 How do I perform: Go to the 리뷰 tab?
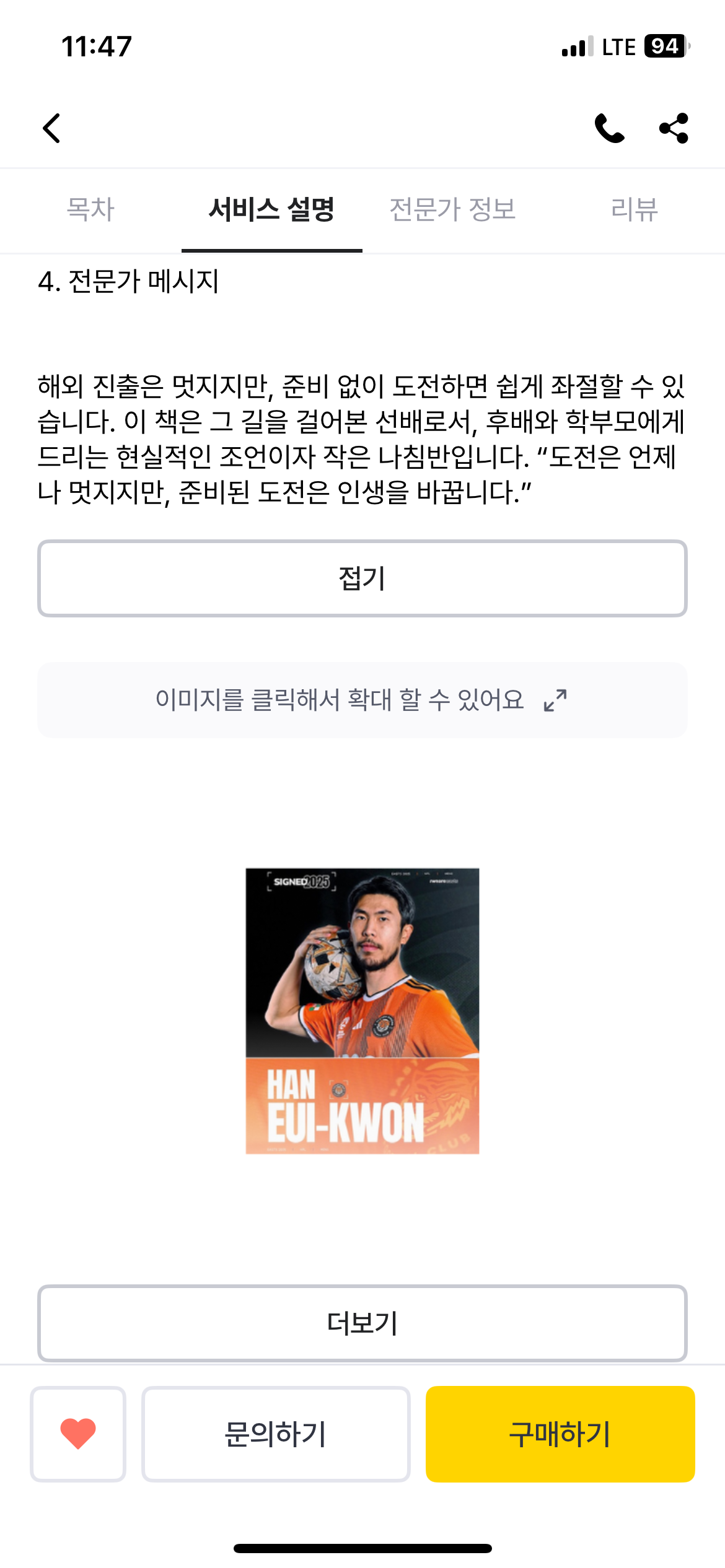(634, 209)
